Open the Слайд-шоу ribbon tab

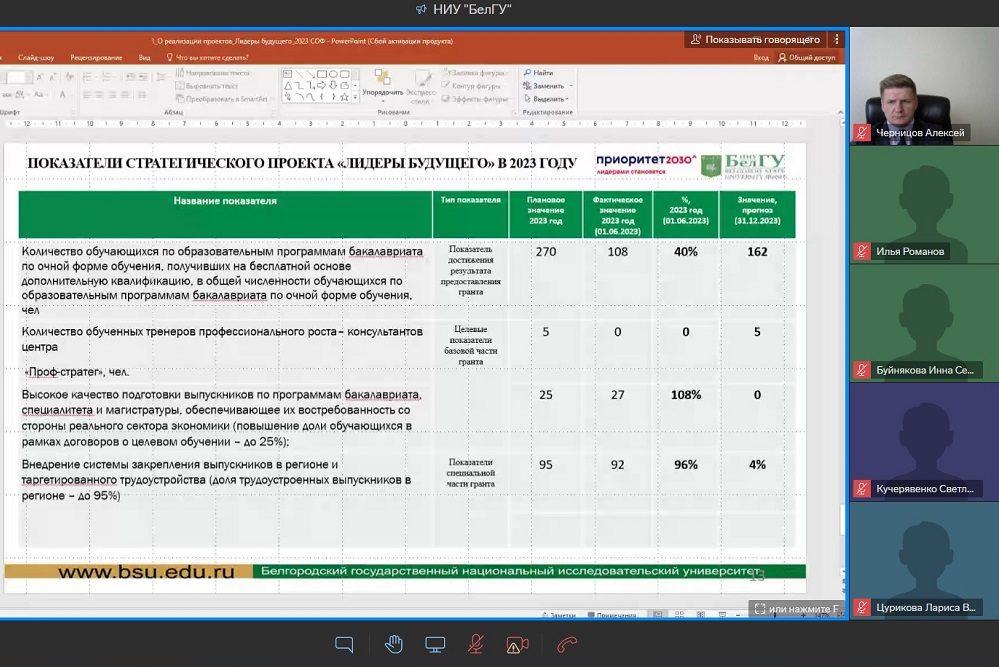[36, 57]
